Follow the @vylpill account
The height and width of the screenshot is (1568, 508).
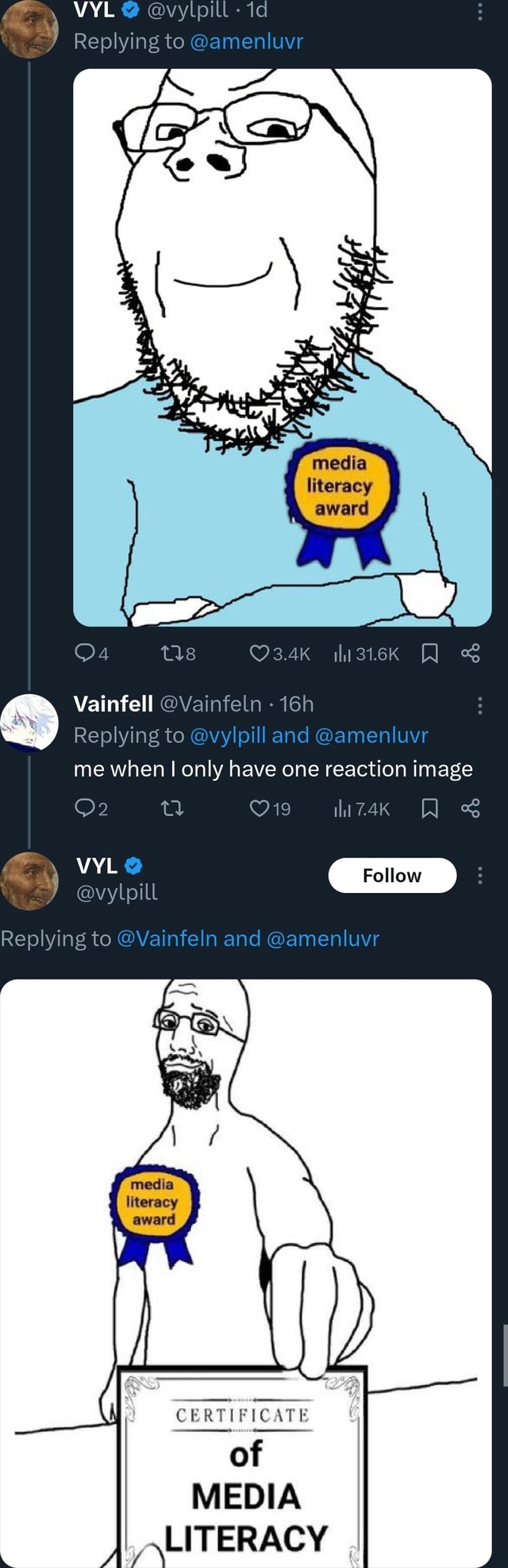tap(392, 875)
